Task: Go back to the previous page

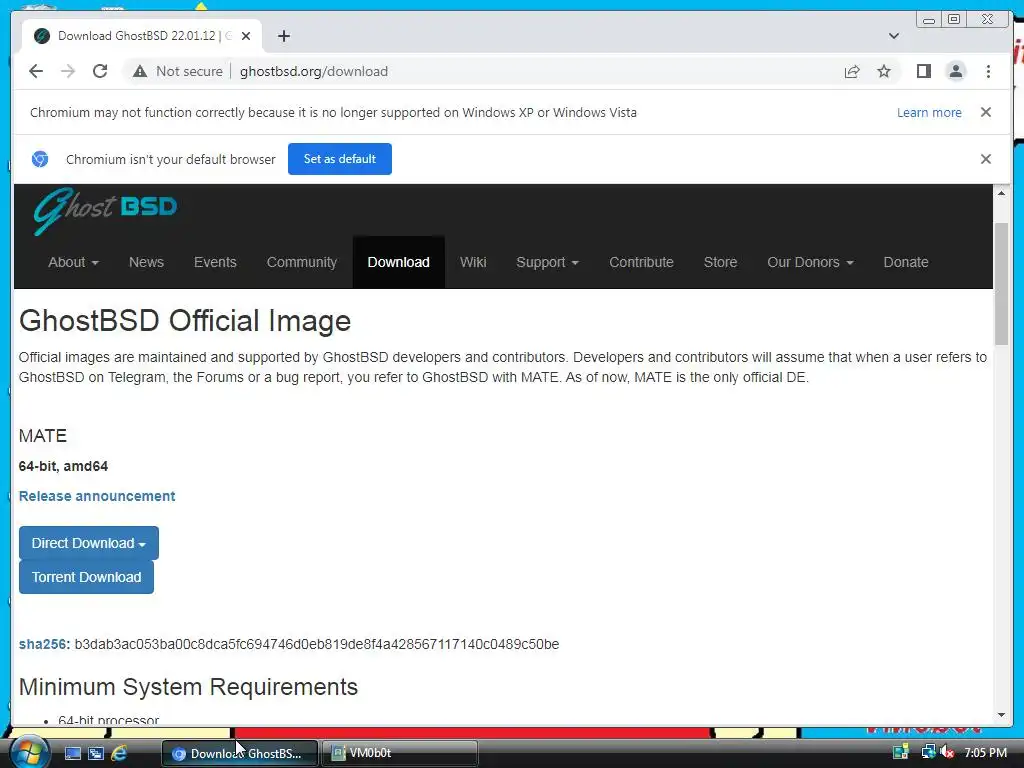Action: [x=36, y=71]
